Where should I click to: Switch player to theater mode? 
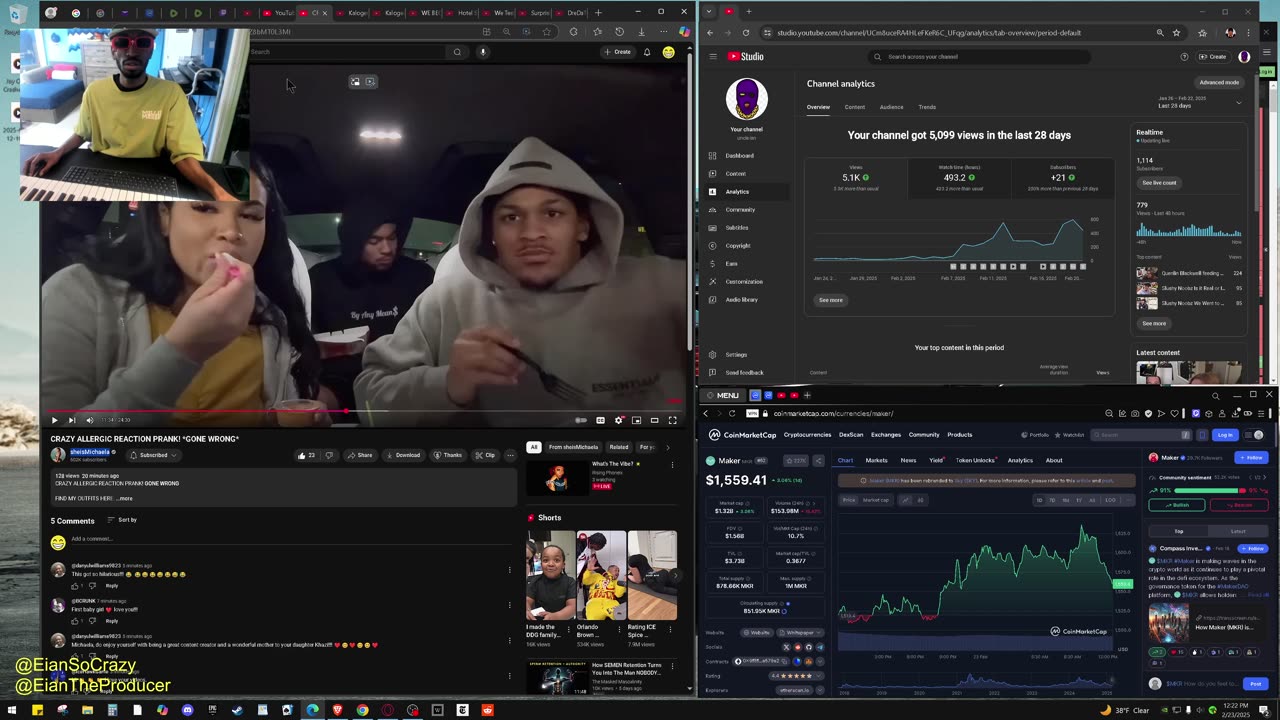tap(654, 420)
